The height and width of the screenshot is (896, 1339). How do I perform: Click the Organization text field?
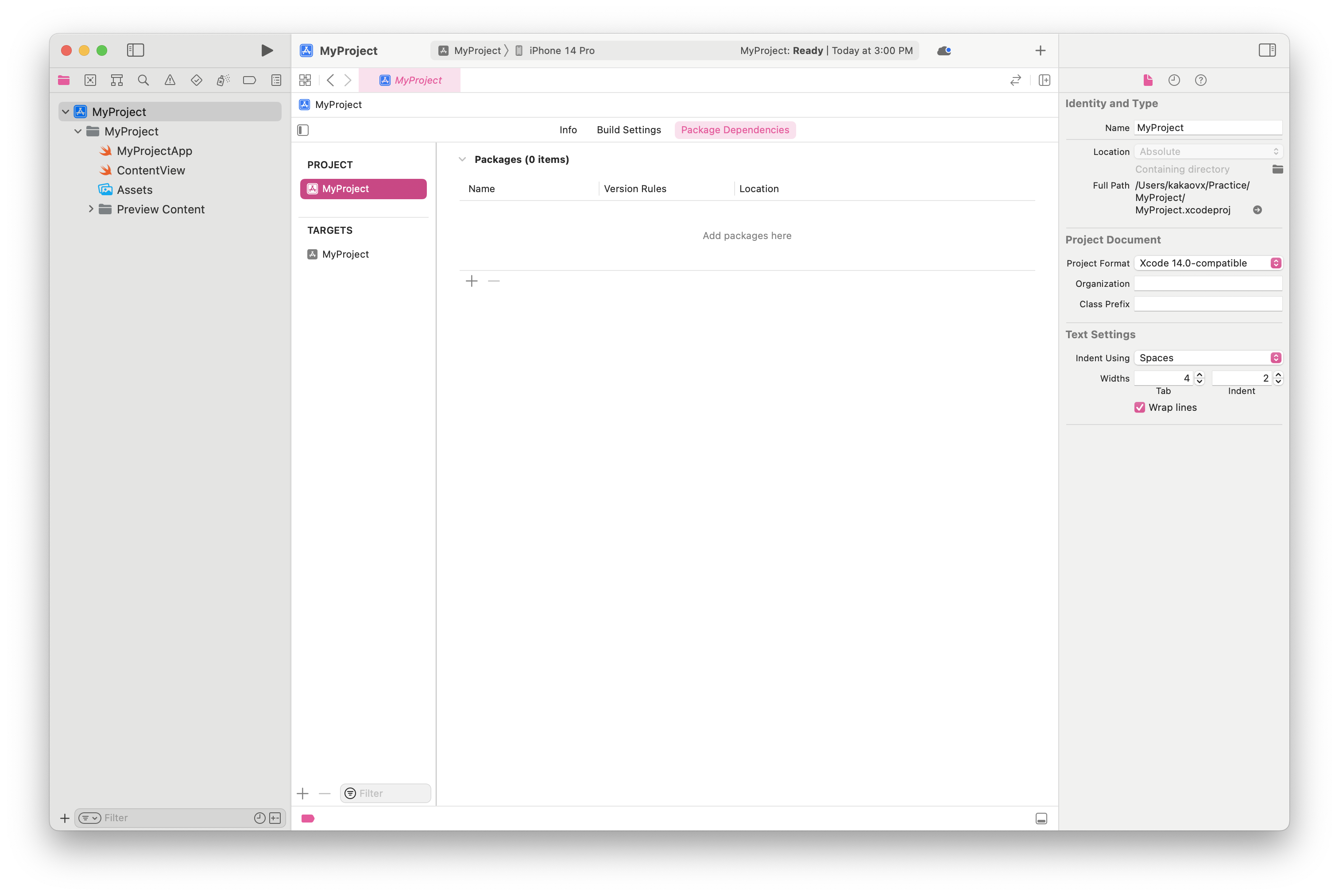[1207, 283]
